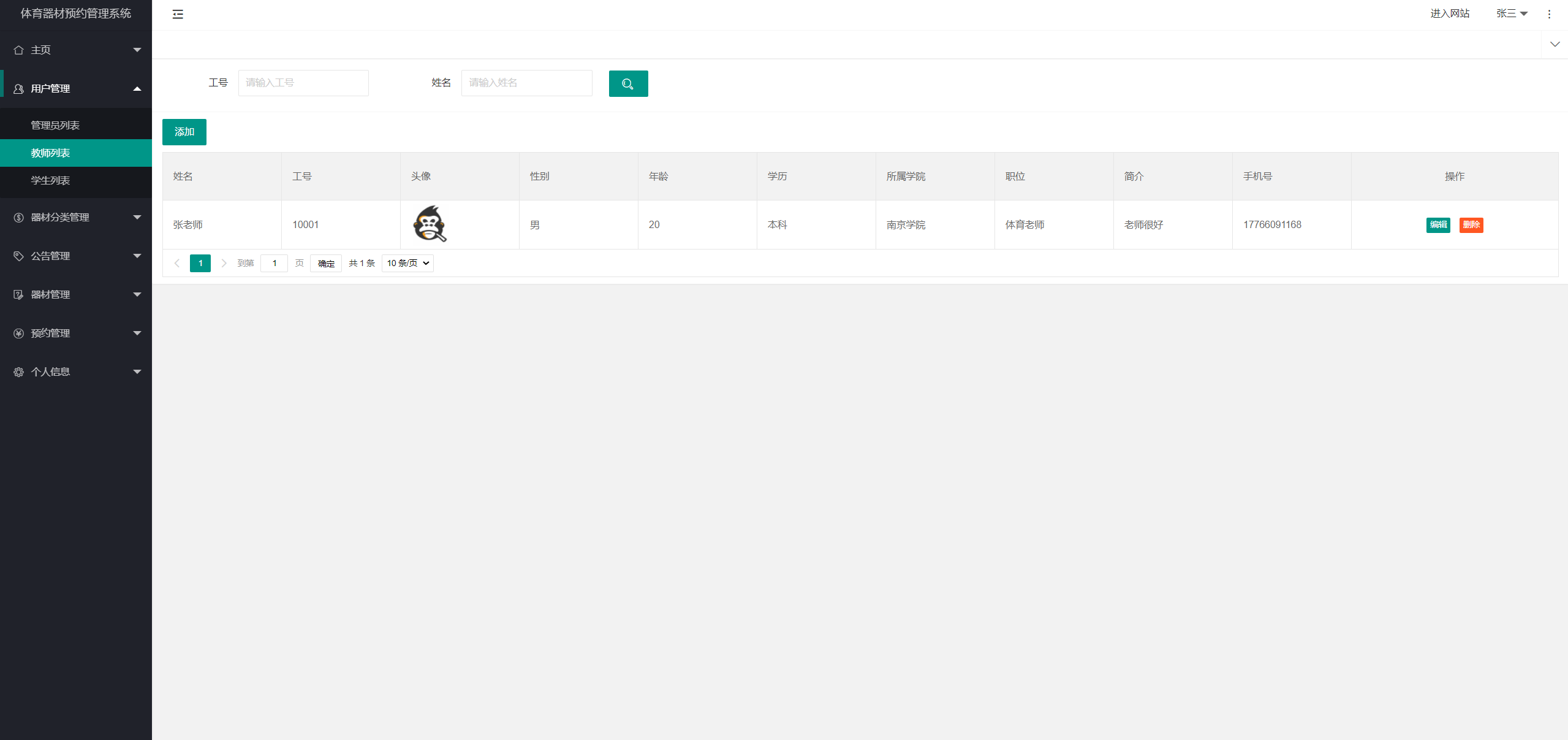
Task: Open the 器材管理 sidebar menu
Action: coord(76,294)
